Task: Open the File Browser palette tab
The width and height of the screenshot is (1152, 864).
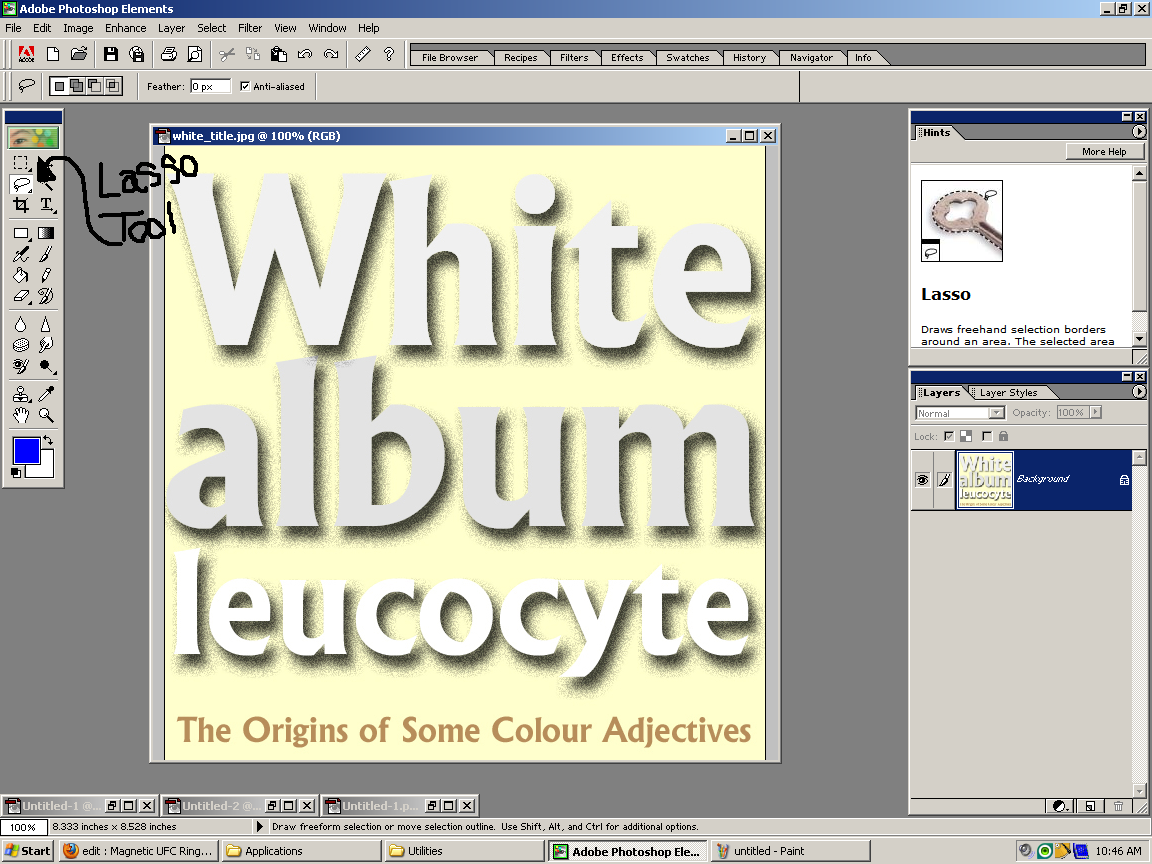Action: (x=450, y=57)
